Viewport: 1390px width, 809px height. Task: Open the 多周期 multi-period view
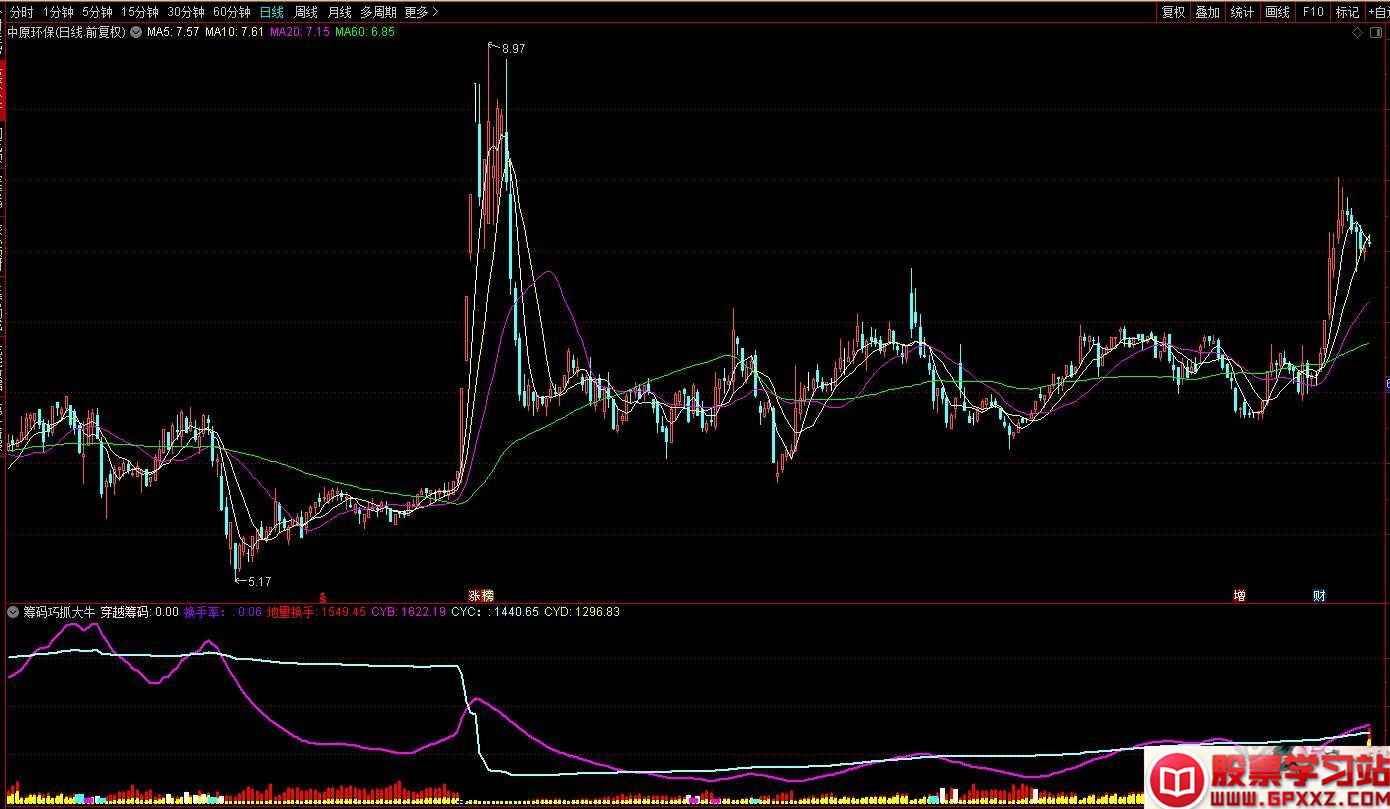378,12
